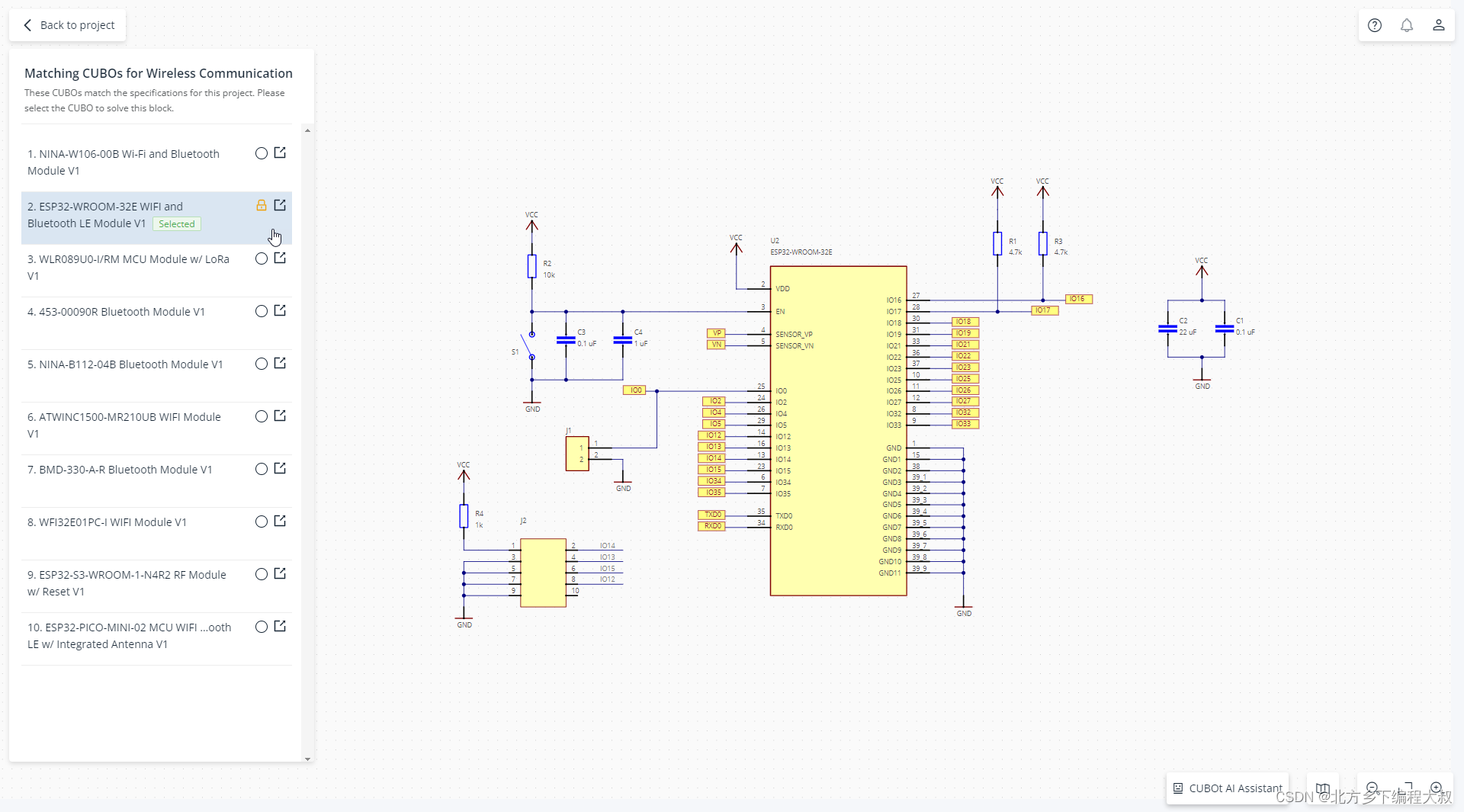Click the CUBOt AI Assistant button
Viewport: 1464px width, 812px height.
[1228, 788]
